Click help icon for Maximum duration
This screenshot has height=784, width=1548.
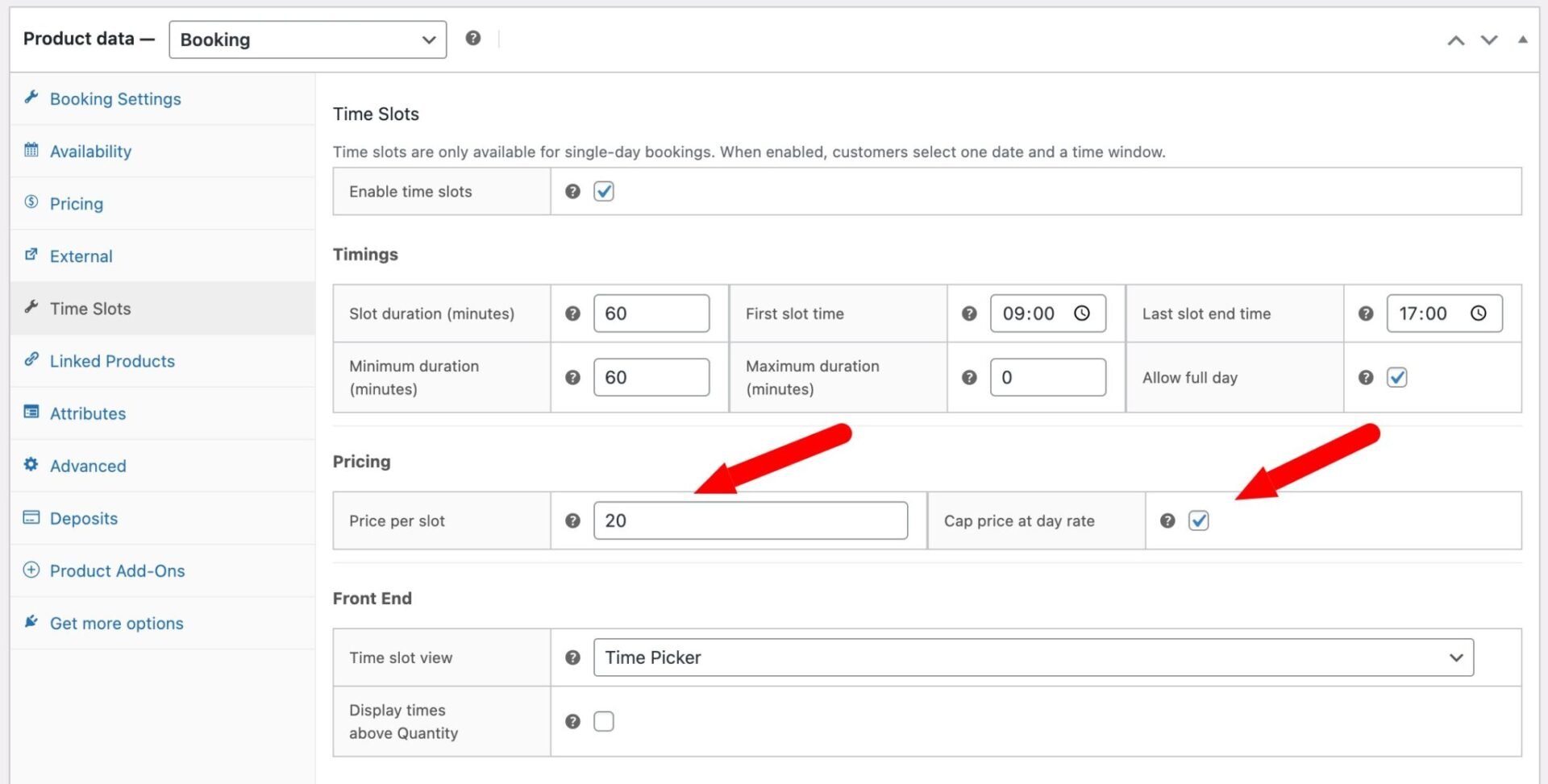(969, 377)
